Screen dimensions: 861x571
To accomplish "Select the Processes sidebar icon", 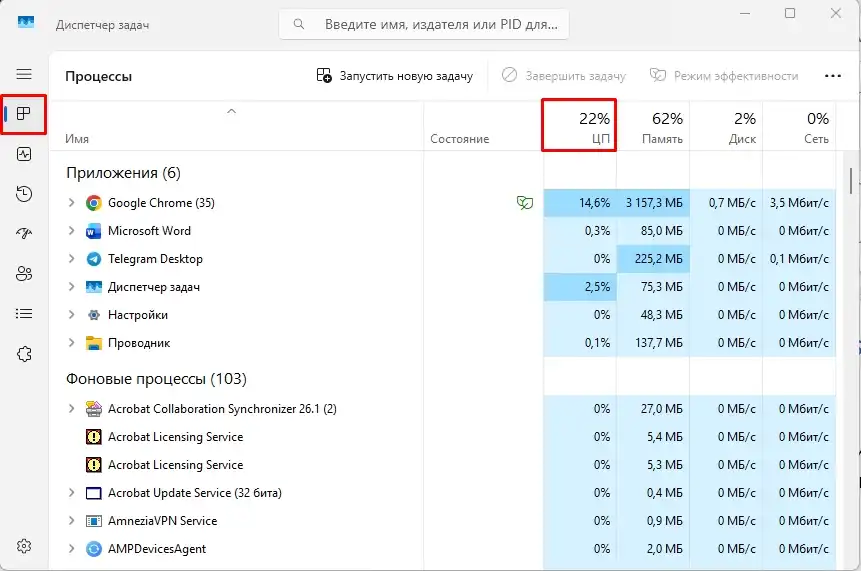I will pyautogui.click(x=24, y=114).
